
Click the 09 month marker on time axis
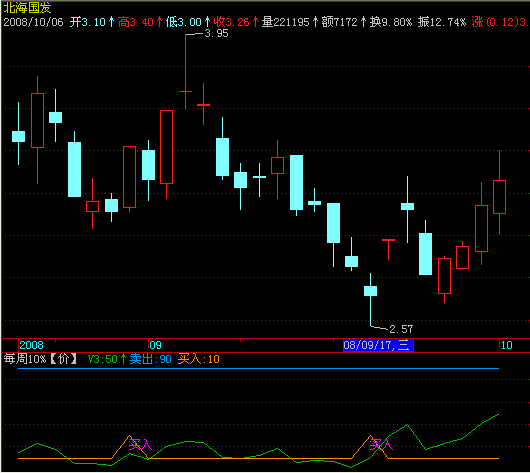(155, 345)
